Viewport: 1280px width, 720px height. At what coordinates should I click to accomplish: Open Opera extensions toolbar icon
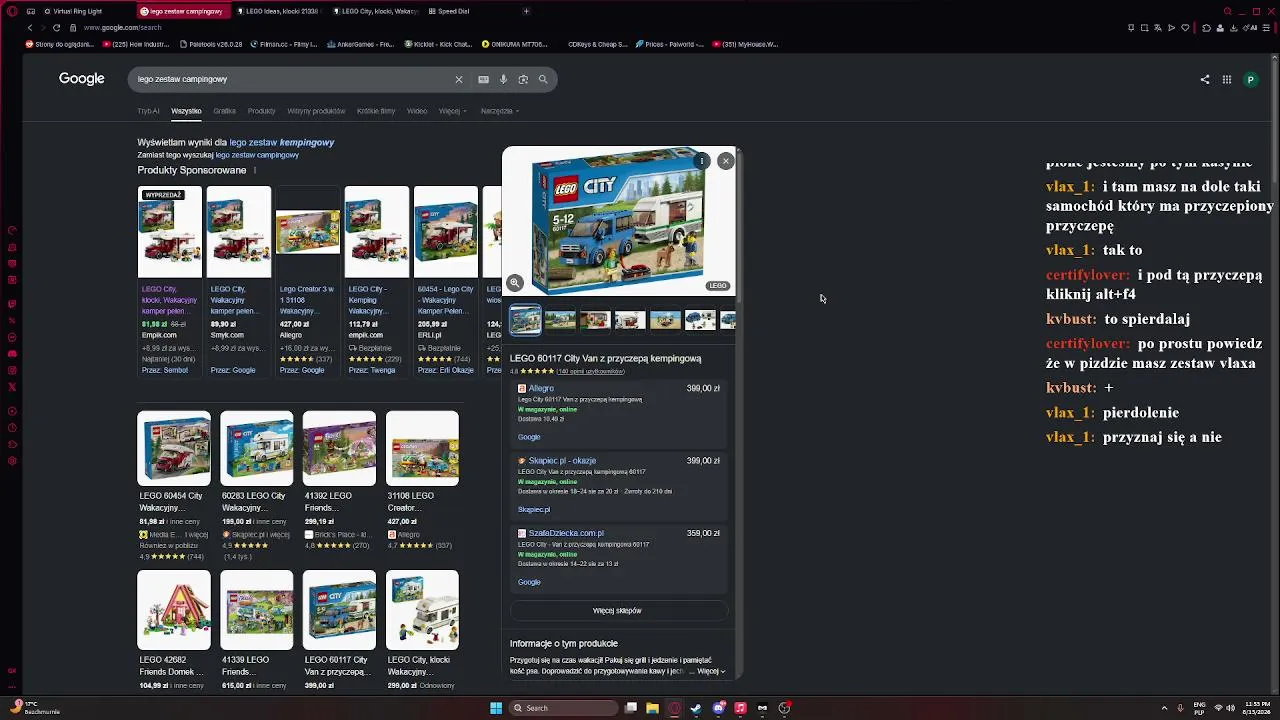pyautogui.click(x=1206, y=28)
